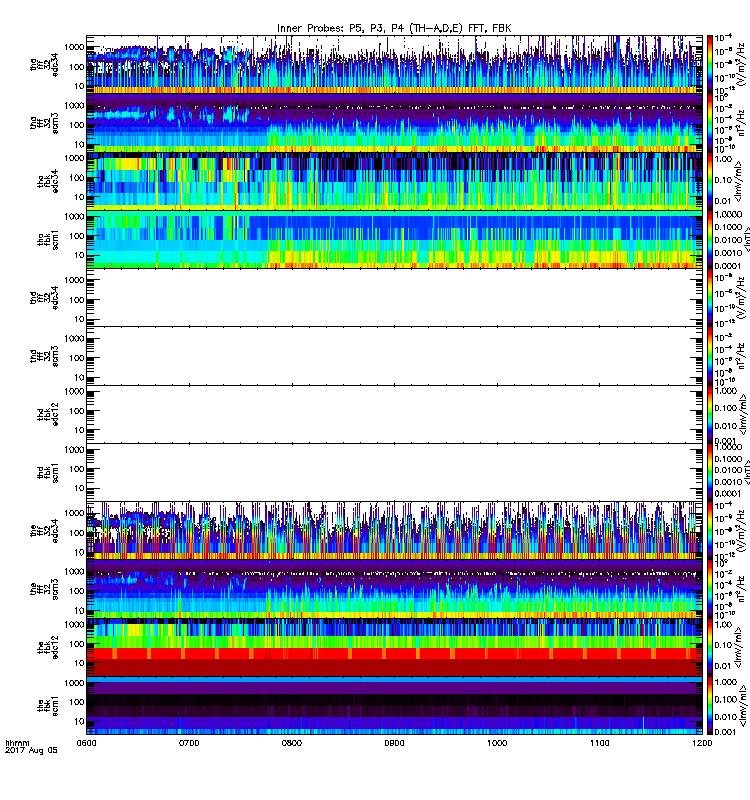Viewport: 750px width, 800px height.
Task: Click the color bar of tha fbk scm1 panel
Action: 710,239
